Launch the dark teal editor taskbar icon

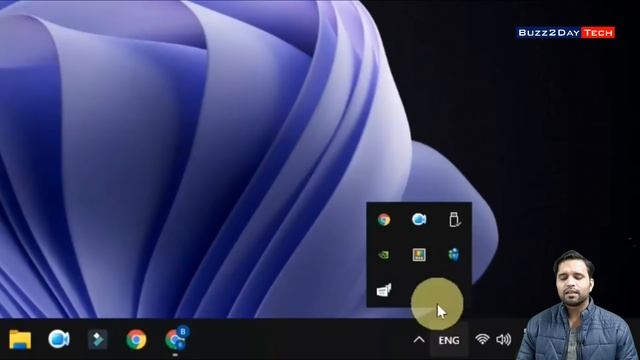tap(98, 339)
